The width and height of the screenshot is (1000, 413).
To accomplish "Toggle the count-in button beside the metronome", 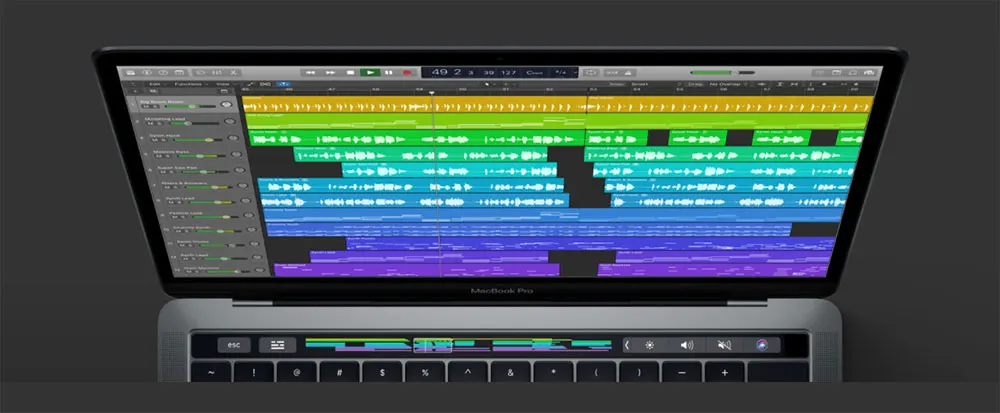I will pyautogui.click(x=611, y=73).
